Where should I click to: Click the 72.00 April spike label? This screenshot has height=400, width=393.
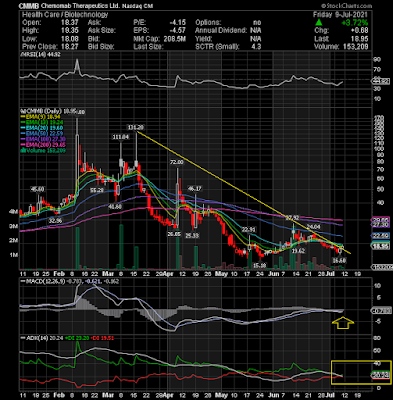(177, 162)
